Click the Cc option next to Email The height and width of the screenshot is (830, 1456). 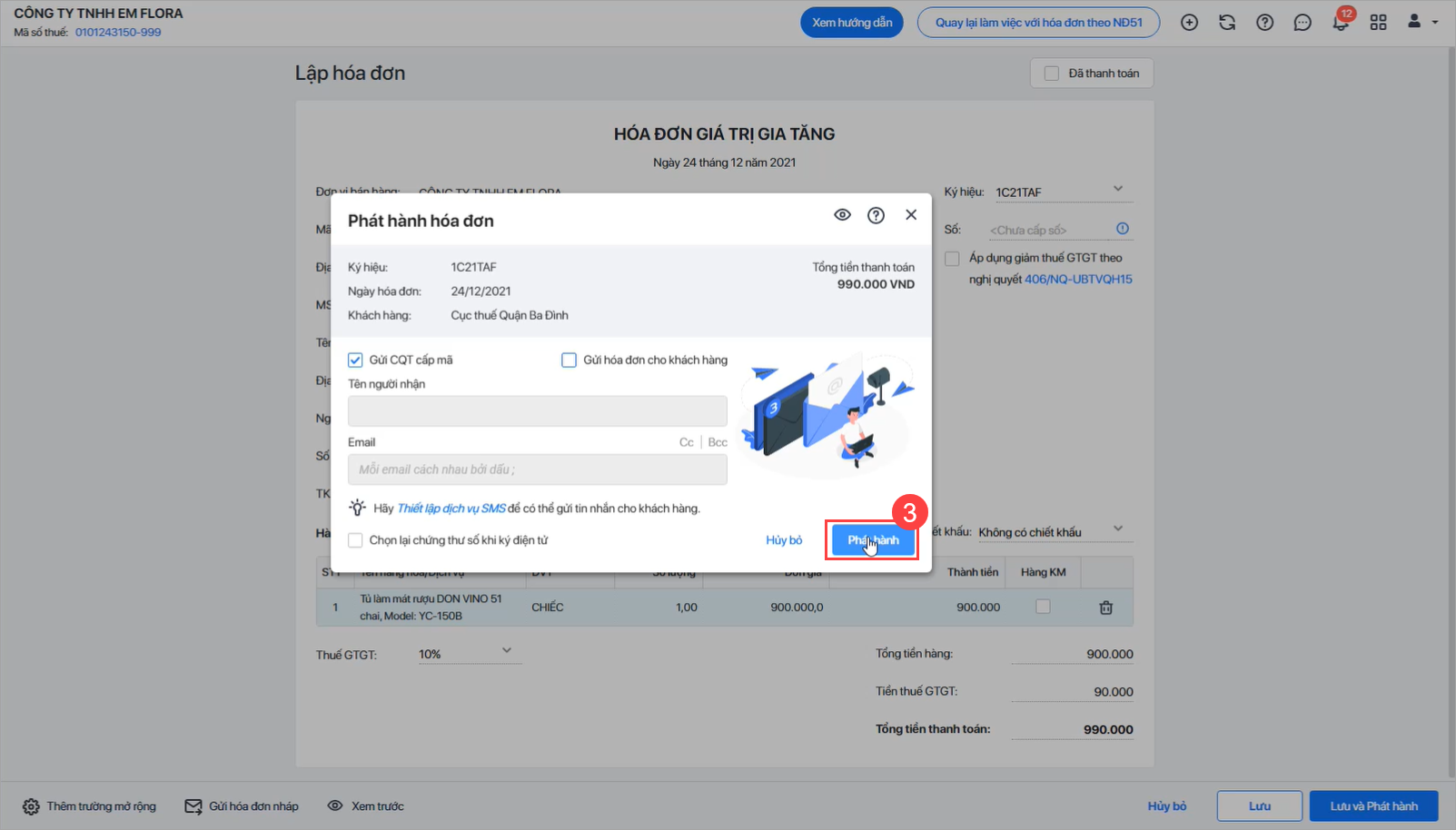[x=687, y=442]
